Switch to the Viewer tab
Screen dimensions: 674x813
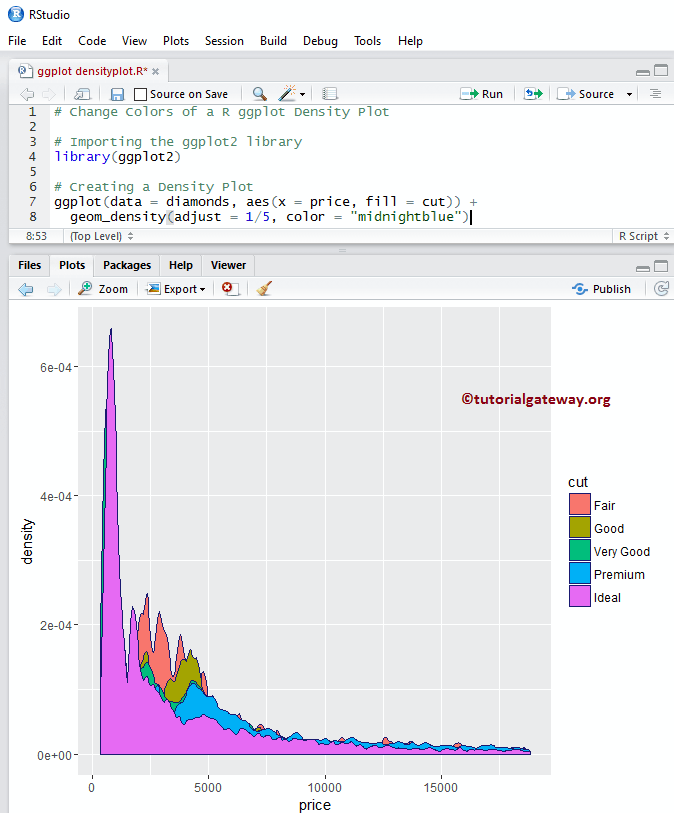pyautogui.click(x=228, y=265)
